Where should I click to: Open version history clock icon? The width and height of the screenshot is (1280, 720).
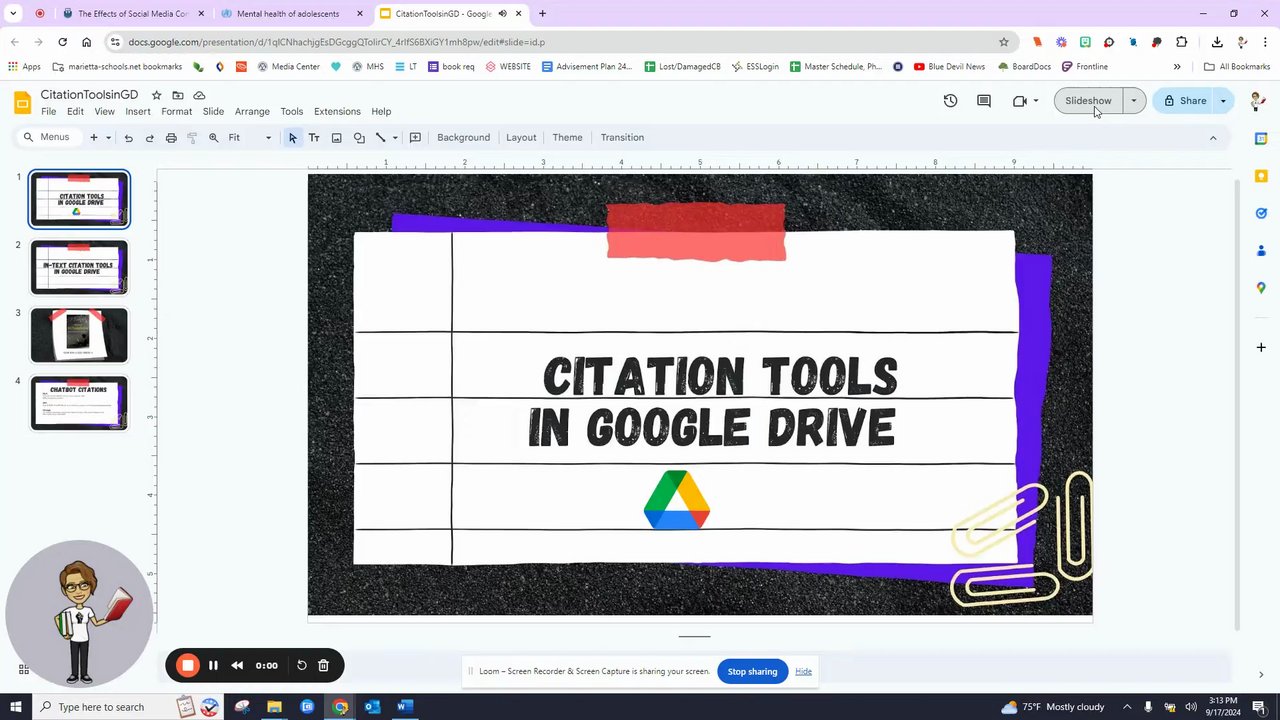pyautogui.click(x=950, y=101)
